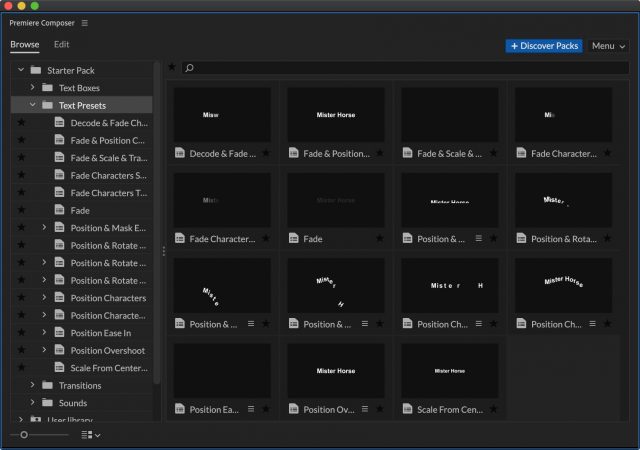The height and width of the screenshot is (450, 640).
Task: Favorite the Decode & Fade thumbnail star
Action: 266,154
